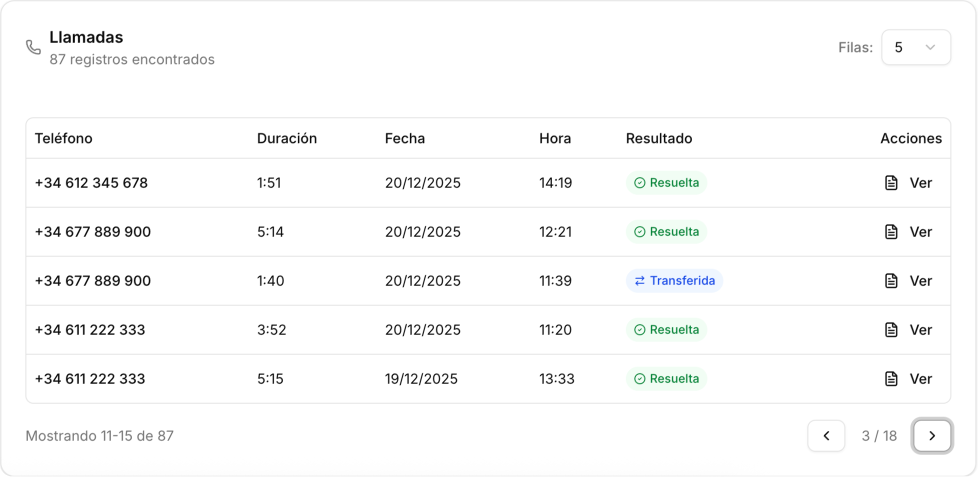Image resolution: width=978 pixels, height=477 pixels.
Task: Click the Fecha column header
Action: pos(405,139)
